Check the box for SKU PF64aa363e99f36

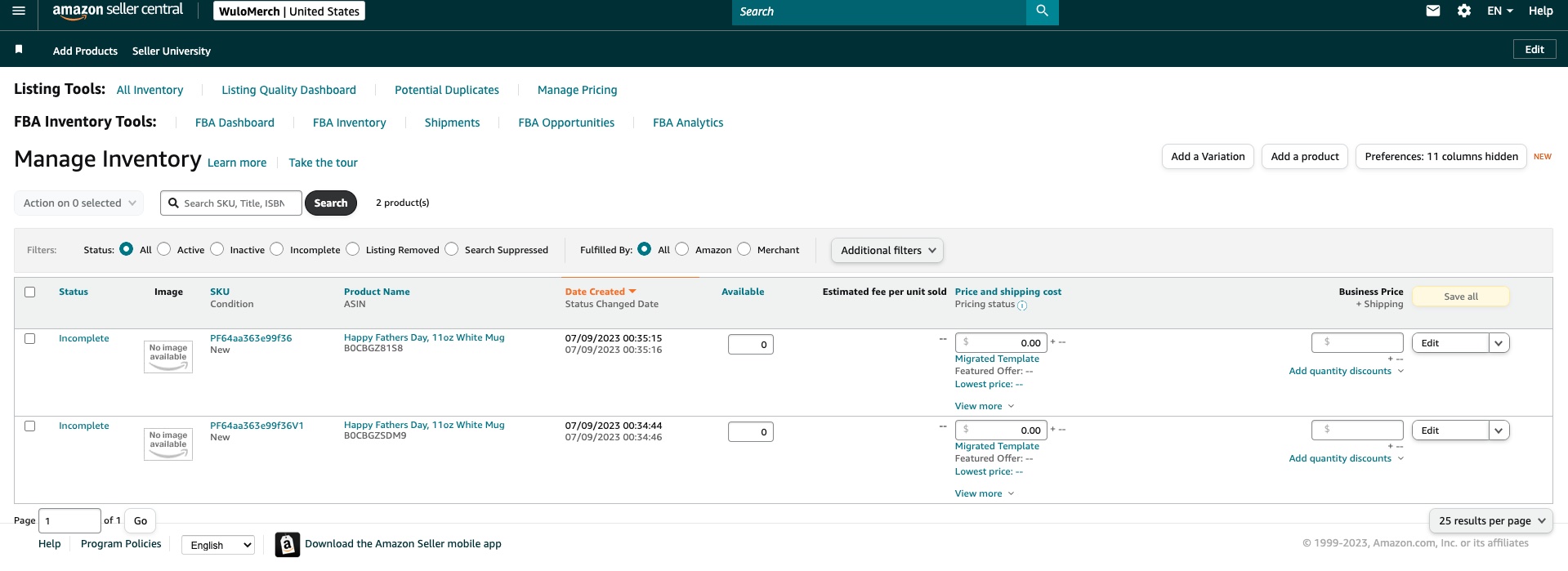pos(30,338)
